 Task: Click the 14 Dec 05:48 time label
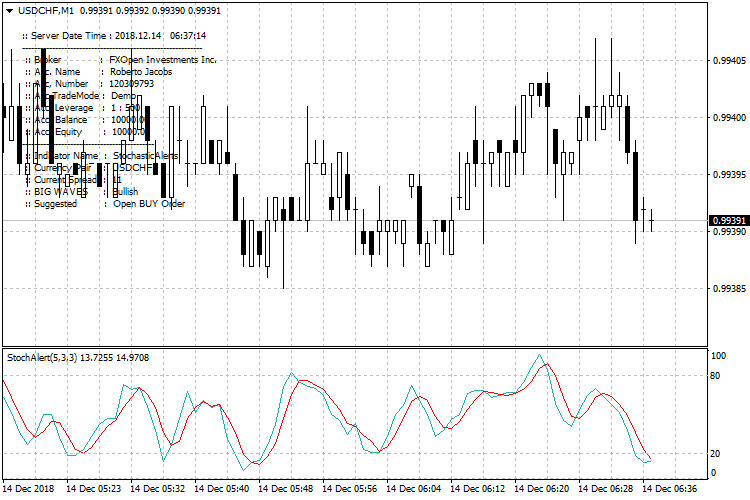click(287, 490)
